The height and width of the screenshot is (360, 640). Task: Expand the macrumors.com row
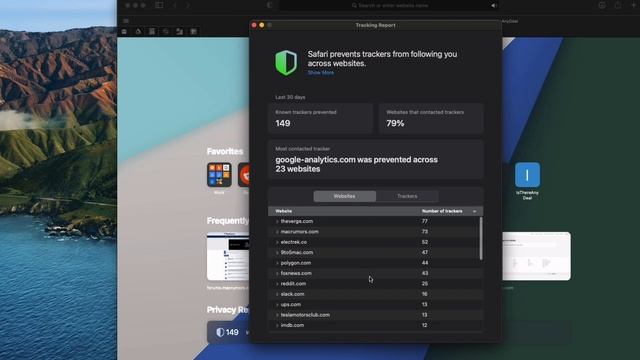[277, 232]
